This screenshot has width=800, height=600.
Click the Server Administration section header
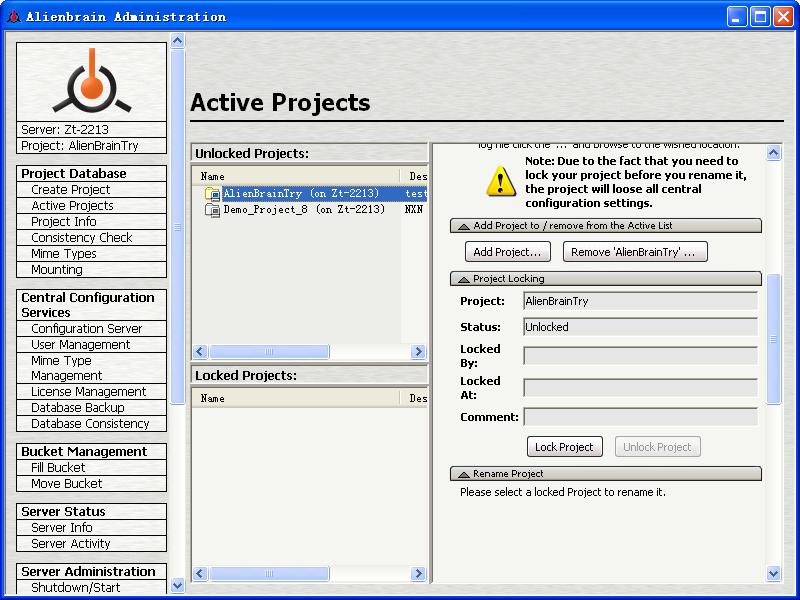[x=92, y=571]
